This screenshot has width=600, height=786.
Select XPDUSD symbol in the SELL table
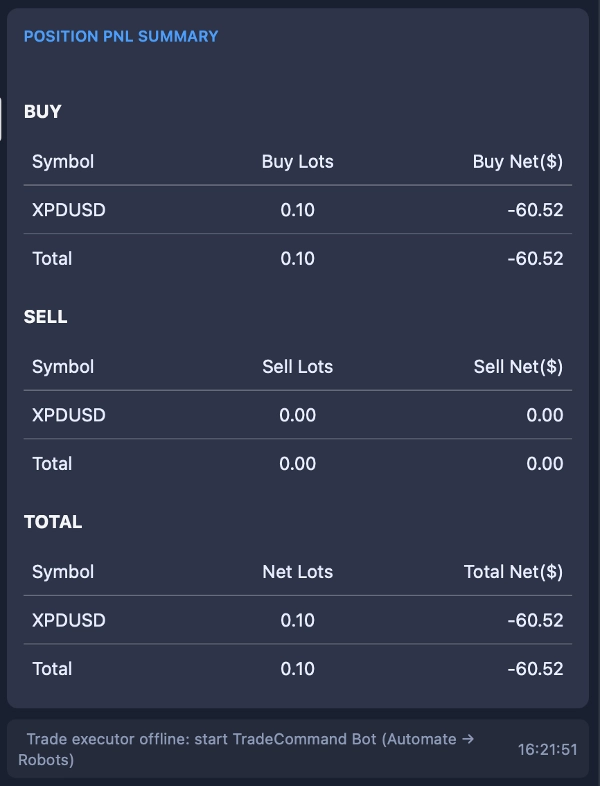pos(69,415)
